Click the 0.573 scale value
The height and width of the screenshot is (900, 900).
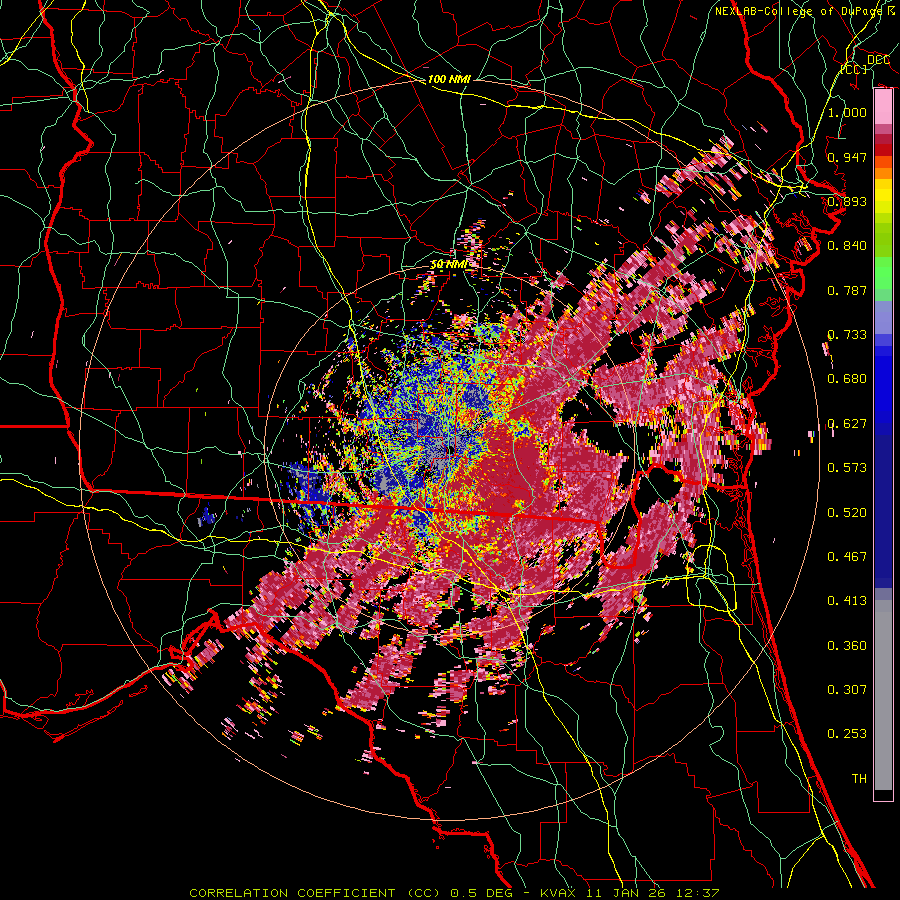pyautogui.click(x=847, y=468)
